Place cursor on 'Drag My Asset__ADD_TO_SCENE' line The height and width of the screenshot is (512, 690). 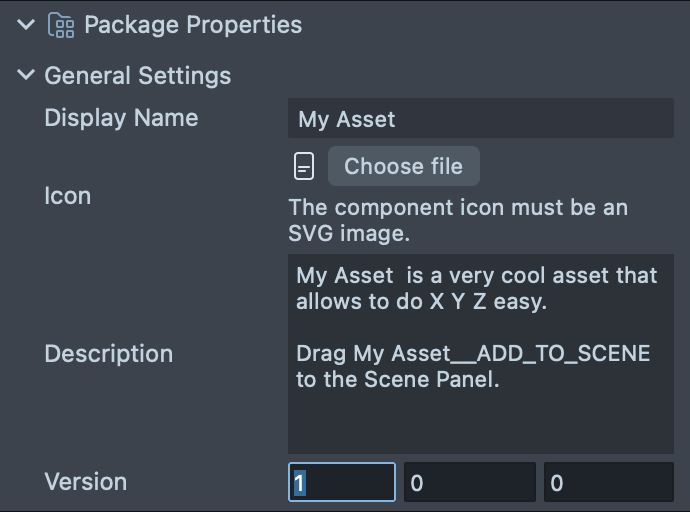473,354
